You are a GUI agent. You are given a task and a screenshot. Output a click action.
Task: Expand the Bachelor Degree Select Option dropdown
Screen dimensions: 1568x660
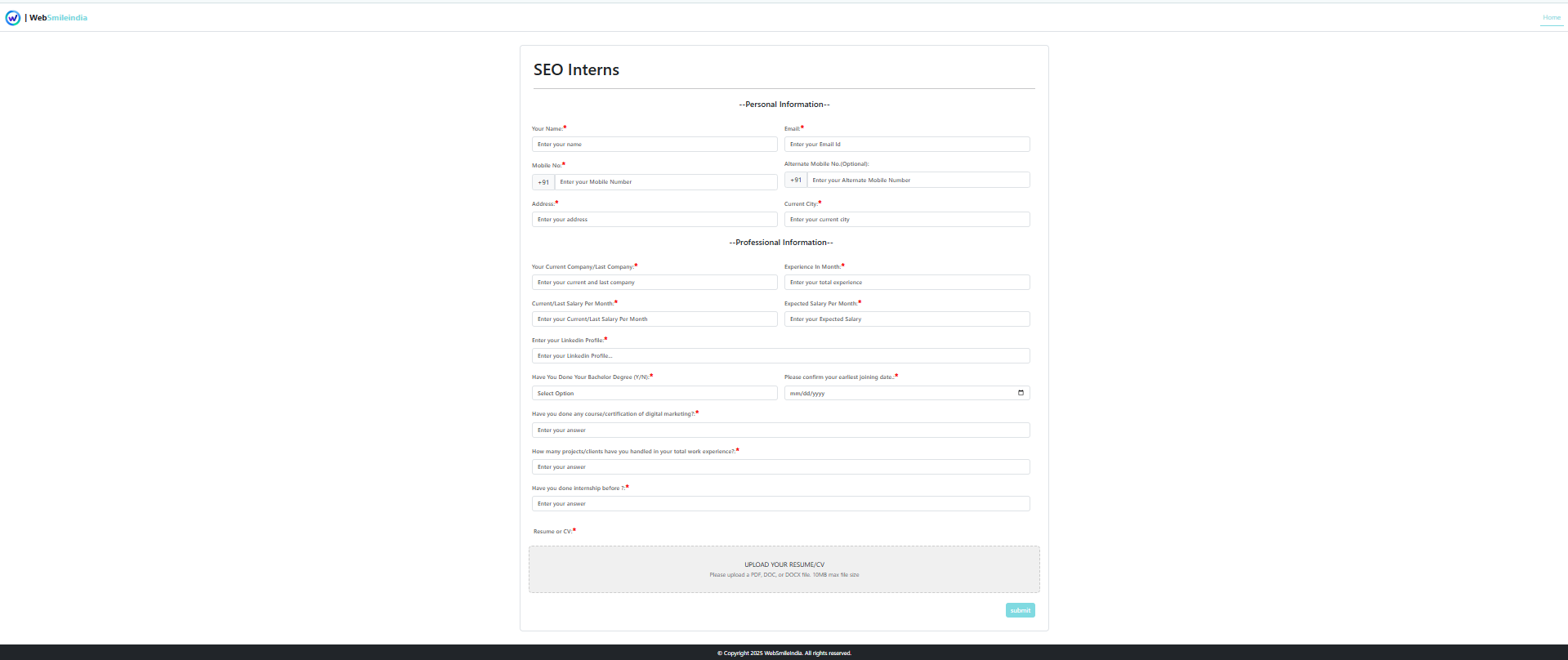pyautogui.click(x=654, y=394)
